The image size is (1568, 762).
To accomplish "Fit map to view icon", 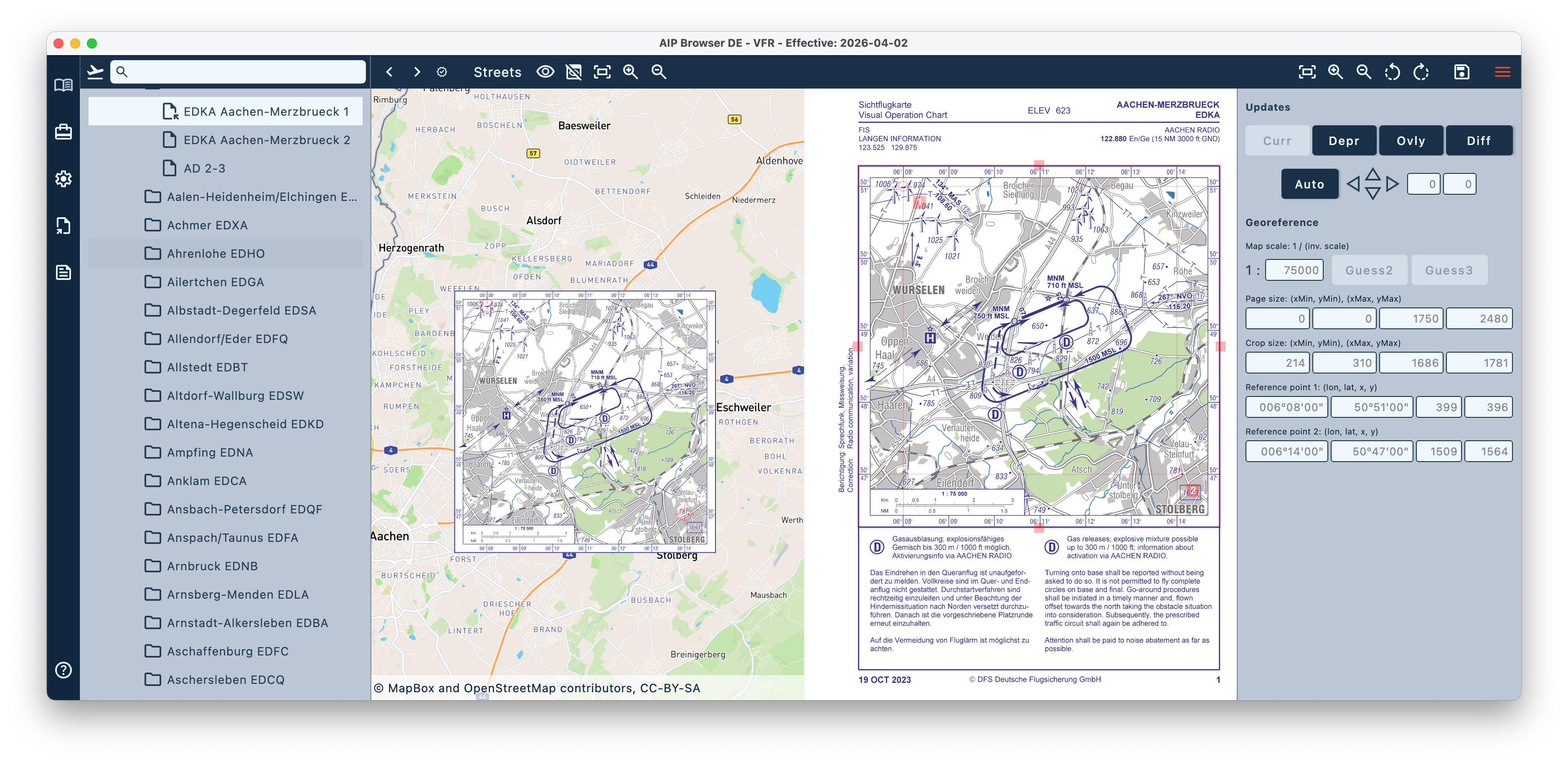I will click(602, 72).
